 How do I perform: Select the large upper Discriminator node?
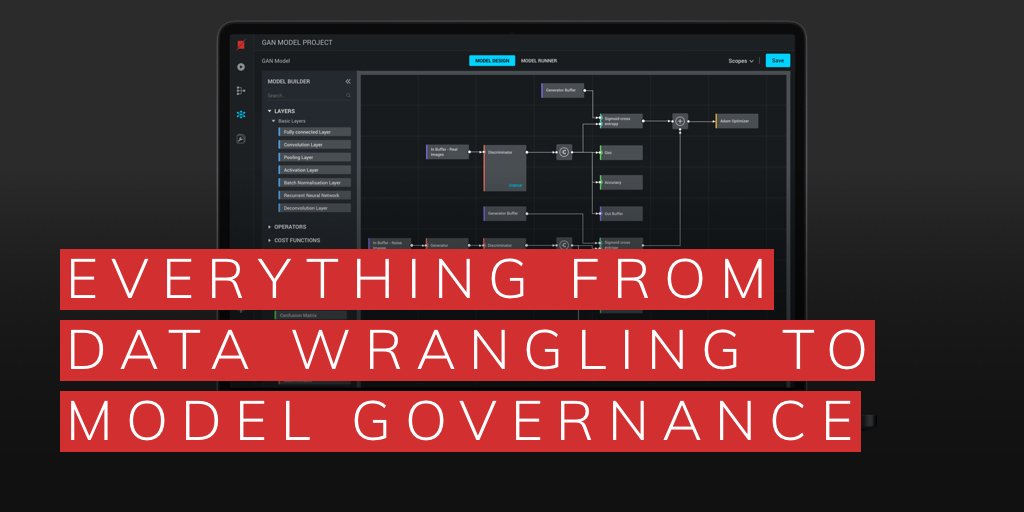(505, 168)
